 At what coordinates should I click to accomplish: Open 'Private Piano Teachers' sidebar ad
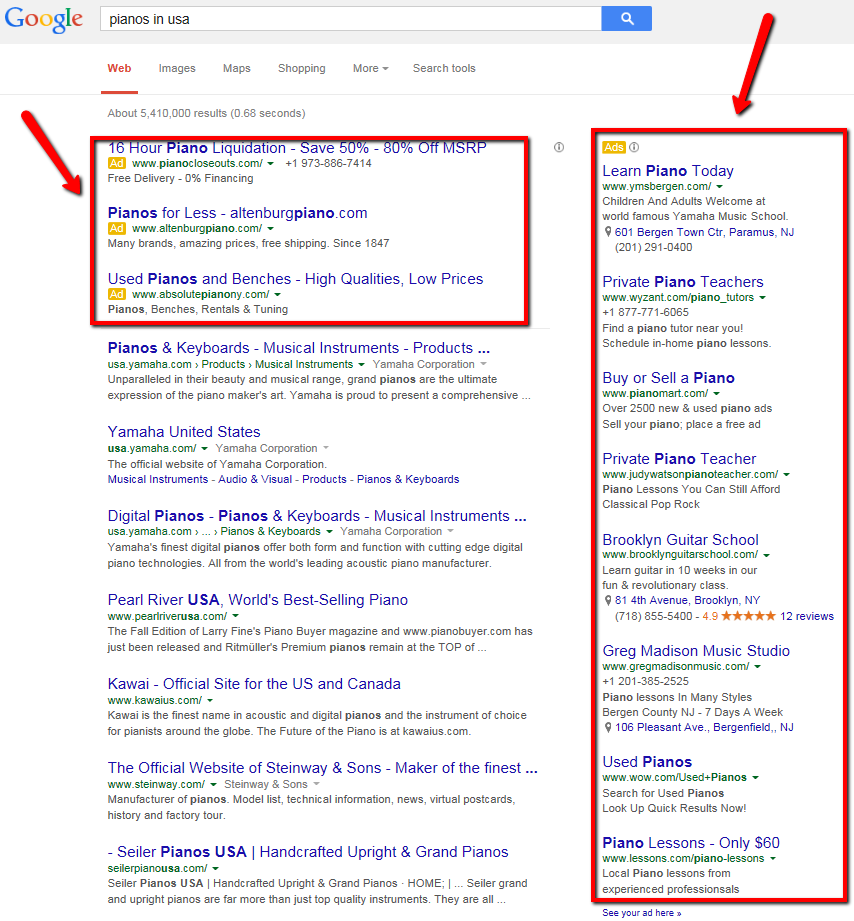(682, 282)
